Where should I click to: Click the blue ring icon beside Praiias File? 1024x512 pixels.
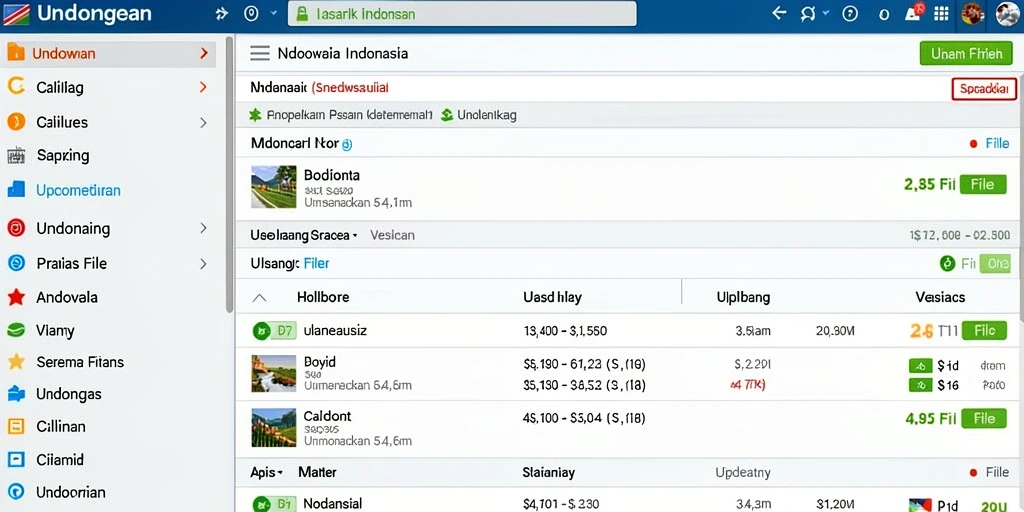pyautogui.click(x=16, y=263)
